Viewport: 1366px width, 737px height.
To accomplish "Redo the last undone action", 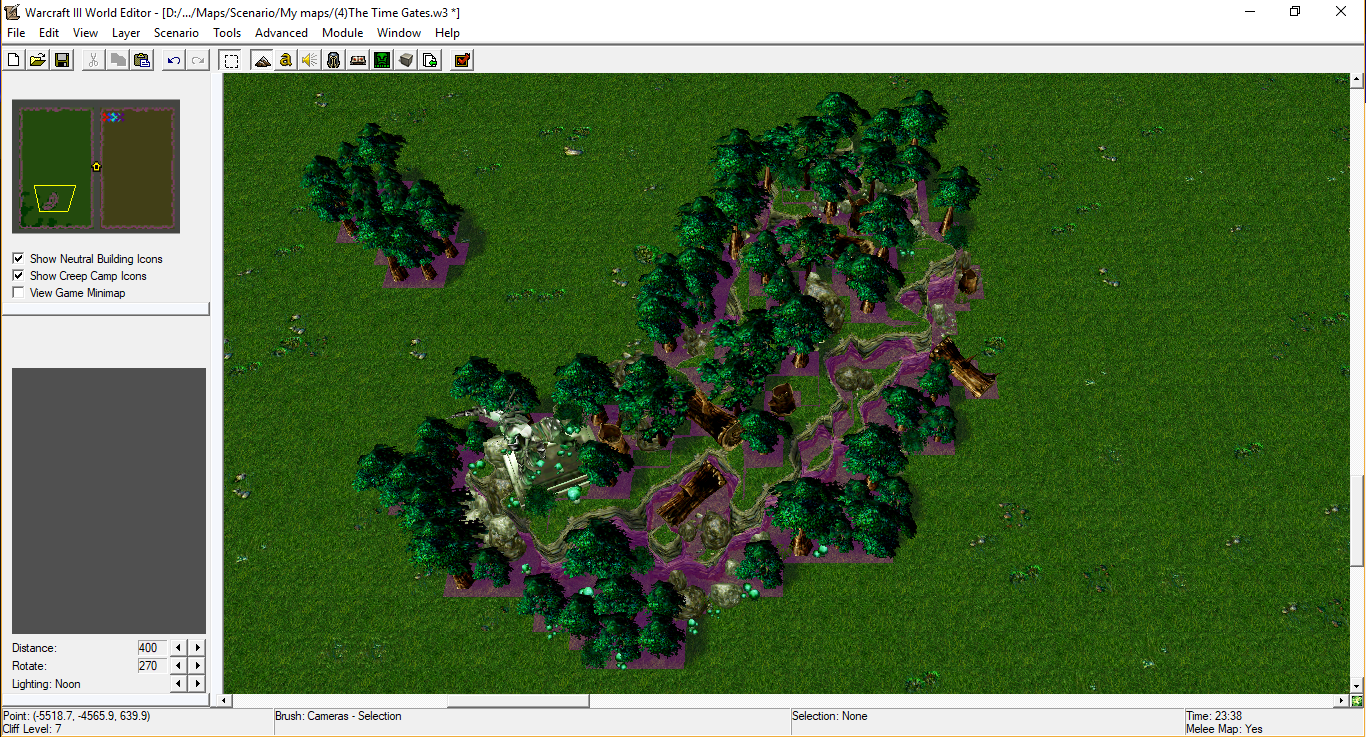I will (x=198, y=60).
